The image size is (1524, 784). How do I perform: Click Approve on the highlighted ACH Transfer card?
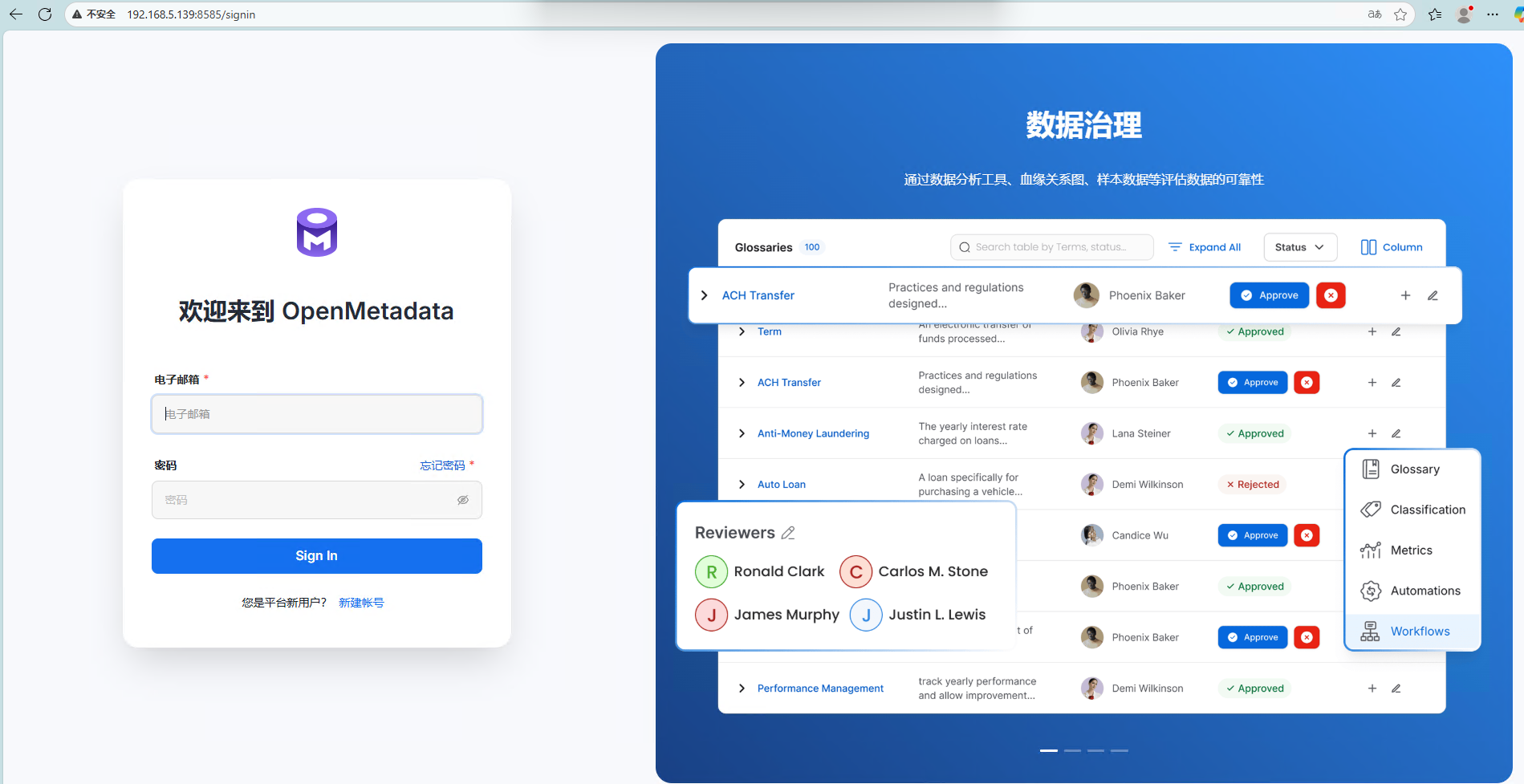(1270, 295)
